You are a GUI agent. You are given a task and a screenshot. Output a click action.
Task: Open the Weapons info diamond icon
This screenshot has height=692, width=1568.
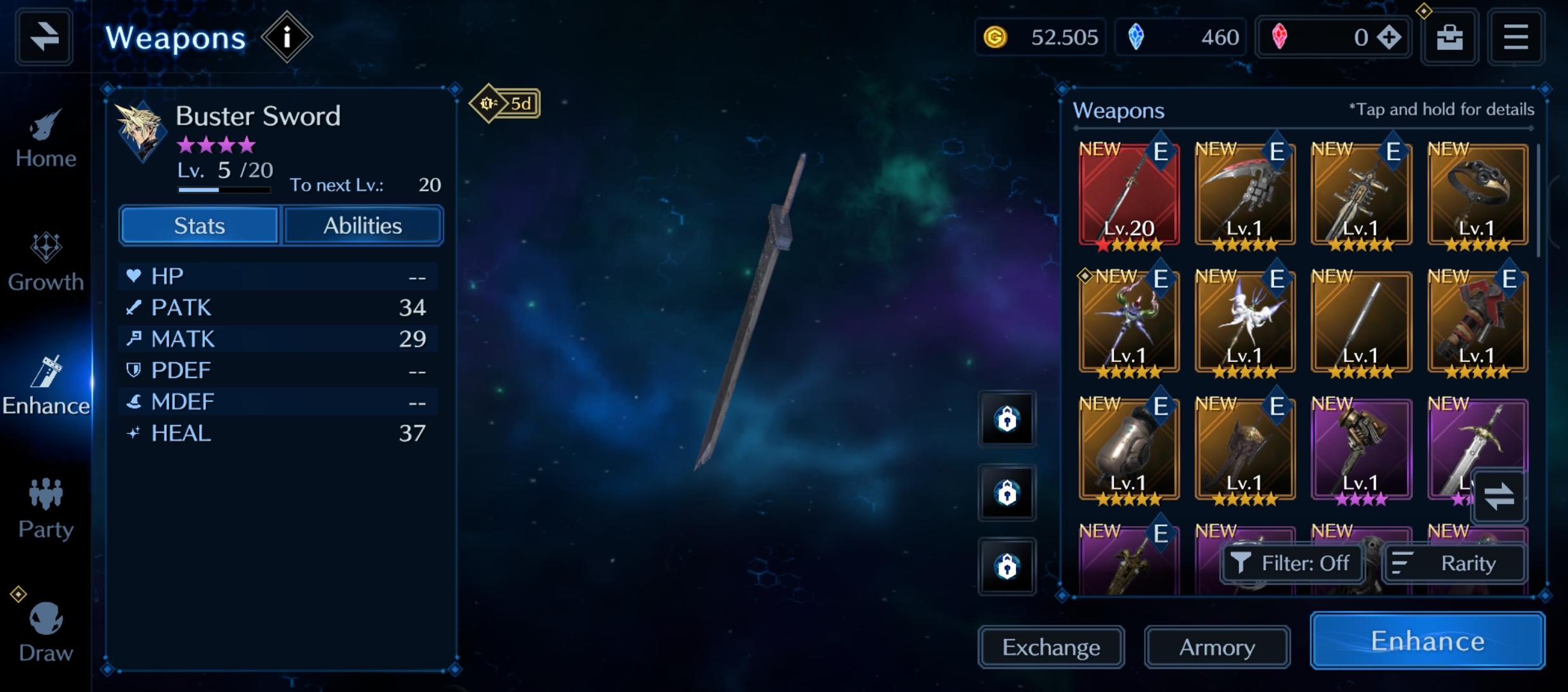coord(286,37)
